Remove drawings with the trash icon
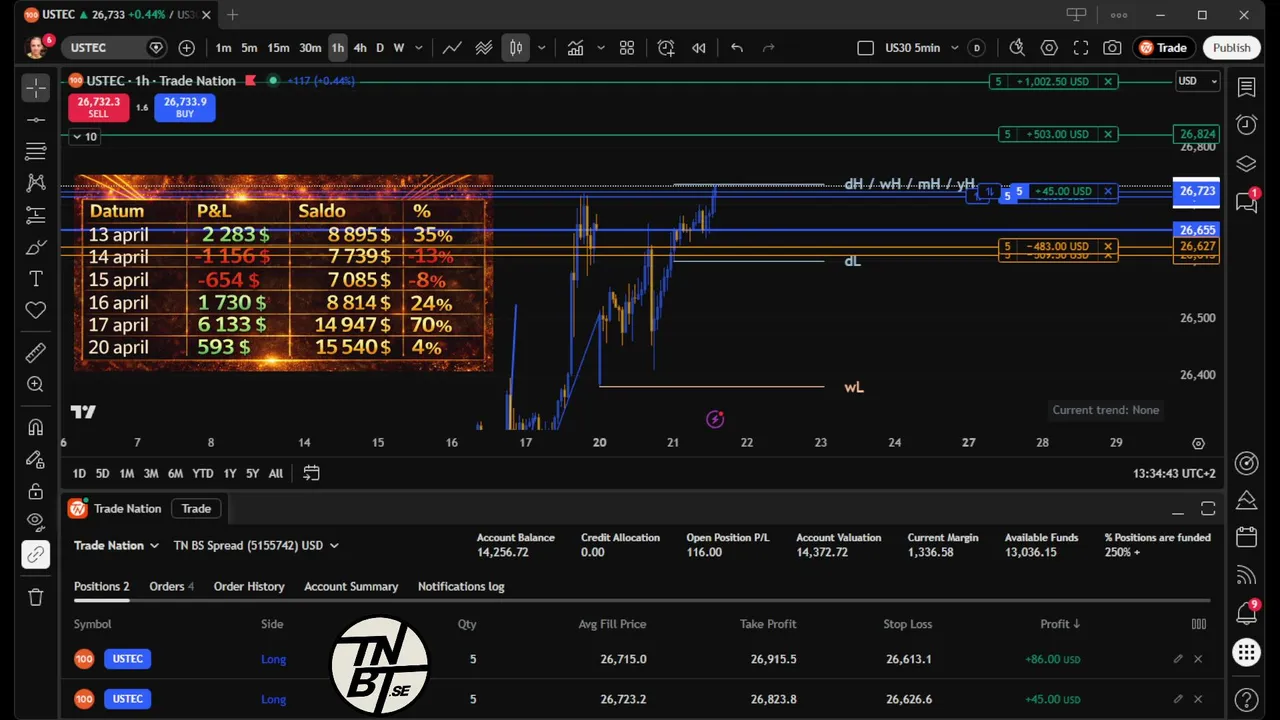Image resolution: width=1280 pixels, height=720 pixels. pos(36,597)
